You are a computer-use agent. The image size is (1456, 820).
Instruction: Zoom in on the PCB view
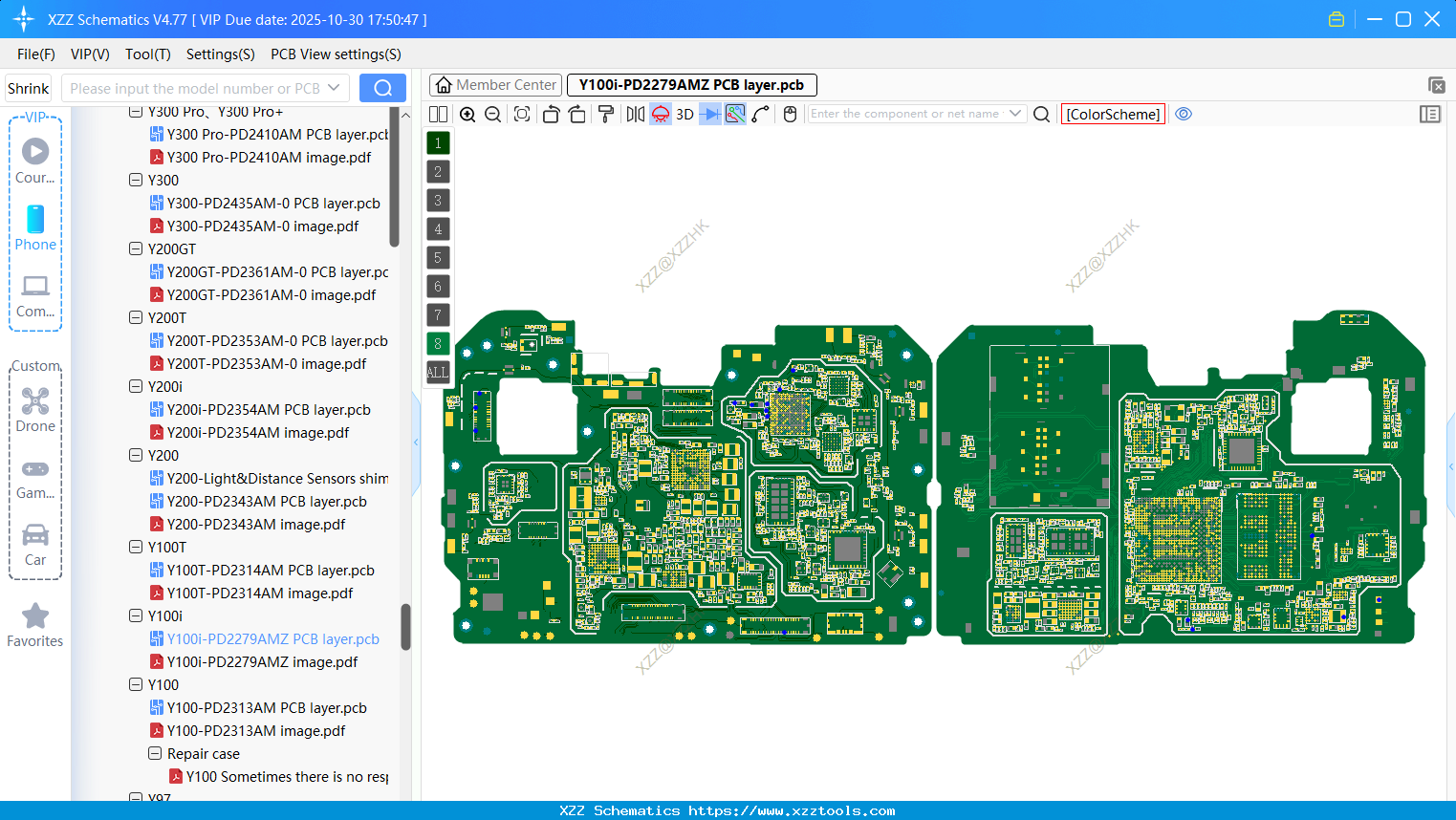[x=467, y=114]
